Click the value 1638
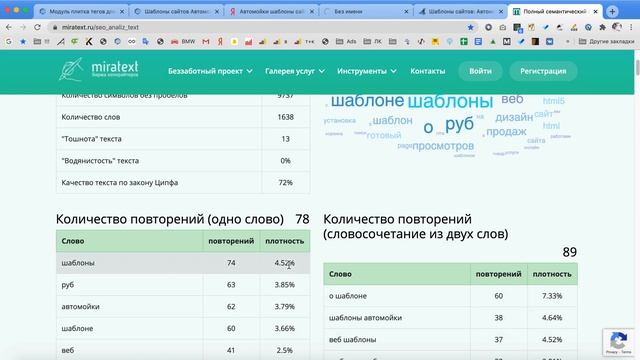Screen dimensions: 640x360 click(x=285, y=117)
